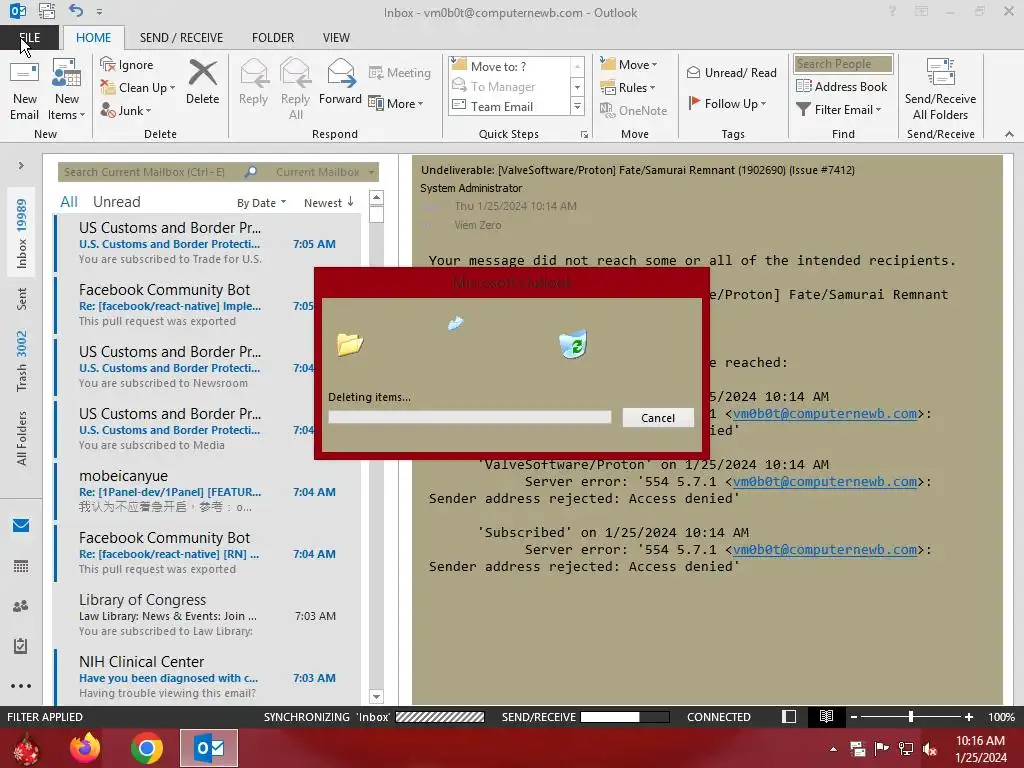Screen dimensions: 1024x768
Task: Click Send/Receive icon in Quick Access toolbar
Action: coord(47,11)
